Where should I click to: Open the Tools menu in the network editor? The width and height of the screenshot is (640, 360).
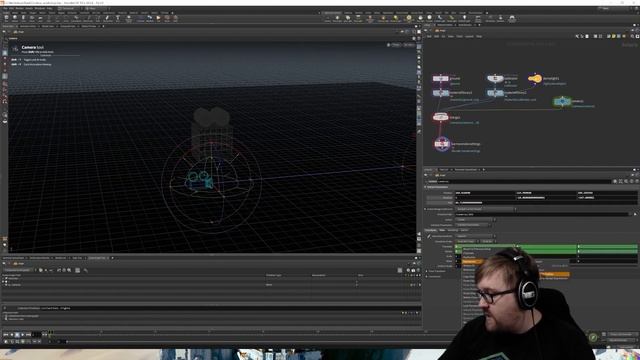pyautogui.click(x=460, y=36)
